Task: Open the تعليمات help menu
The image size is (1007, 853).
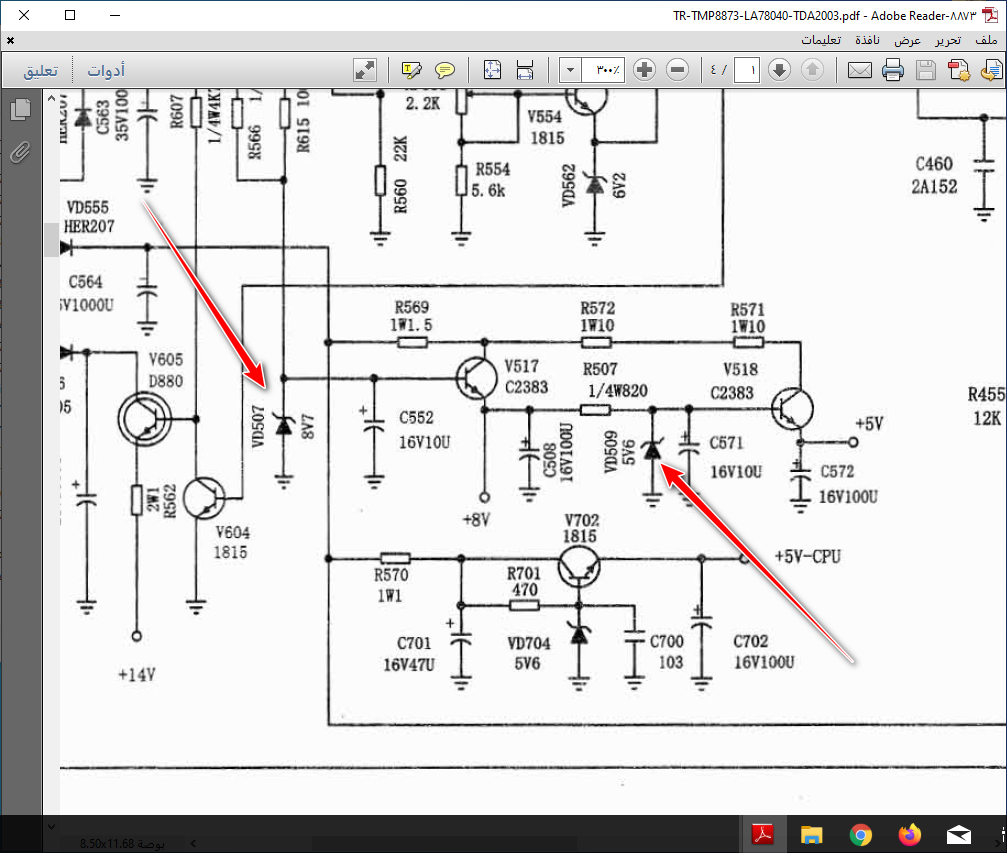Action: (x=821, y=40)
